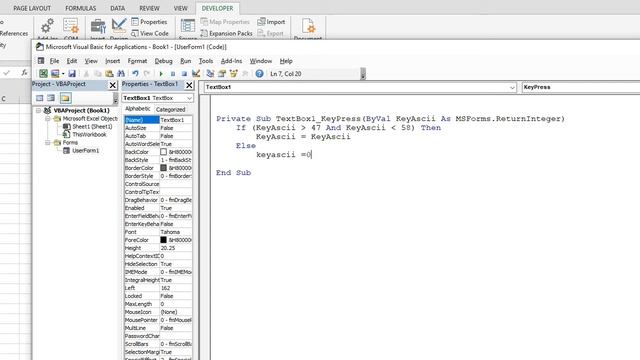Click View Microsoft Excel toolbar icon
640x360 pixels.
[43, 73]
